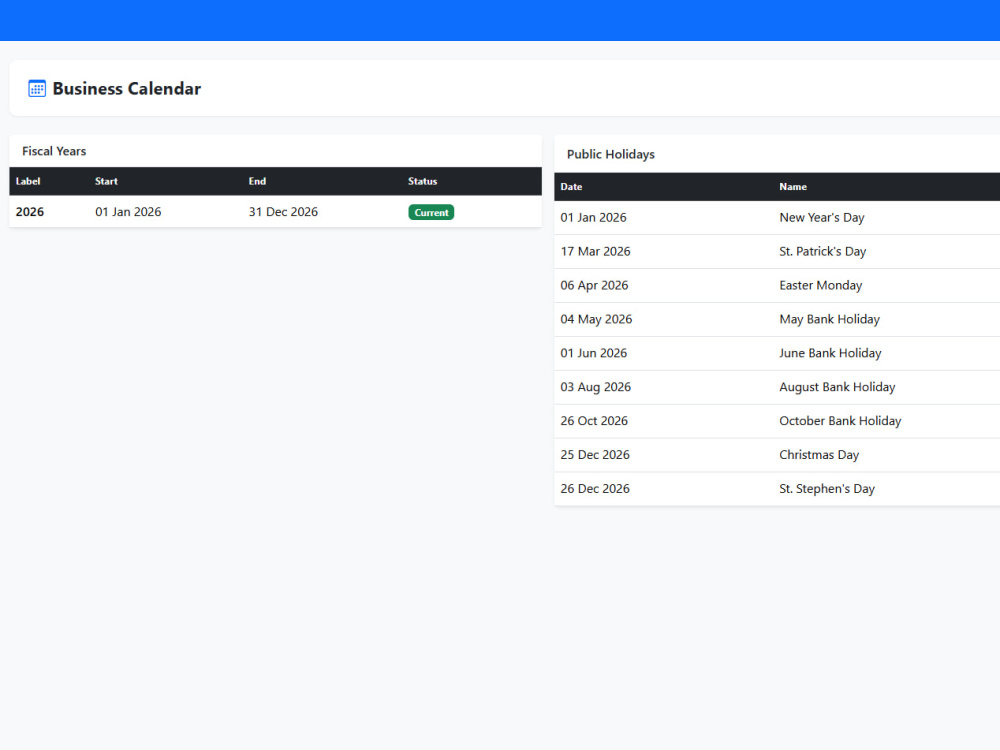
Task: Select the Name column header
Action: (793, 187)
